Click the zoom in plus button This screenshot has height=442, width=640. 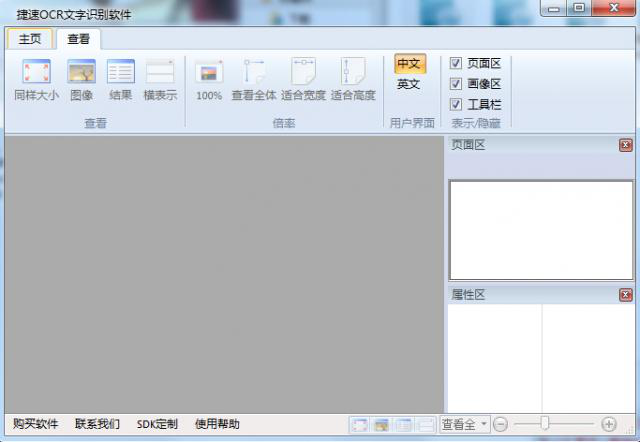pos(609,424)
